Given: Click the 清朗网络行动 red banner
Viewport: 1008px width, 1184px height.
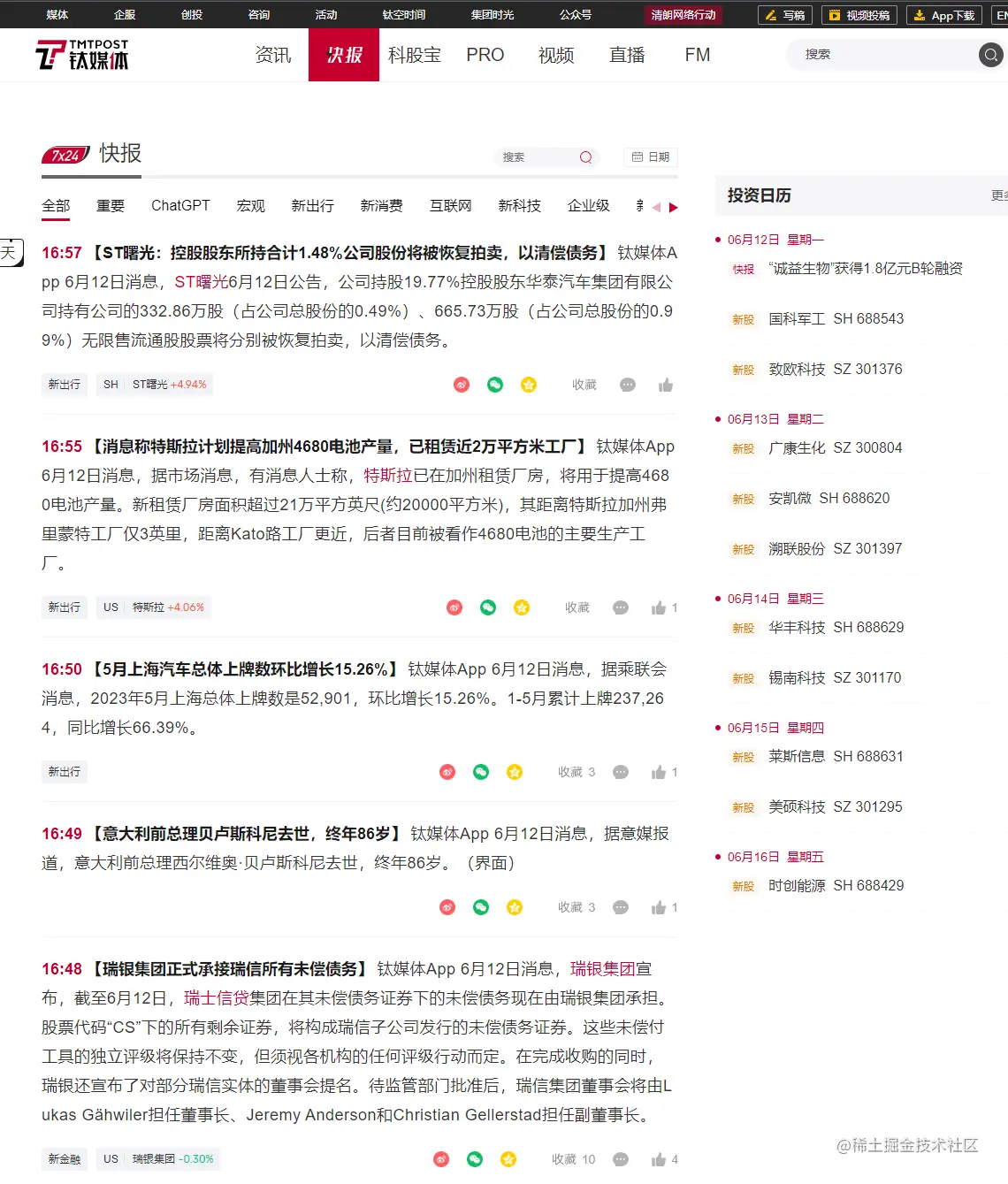Looking at the screenshot, I should [683, 15].
